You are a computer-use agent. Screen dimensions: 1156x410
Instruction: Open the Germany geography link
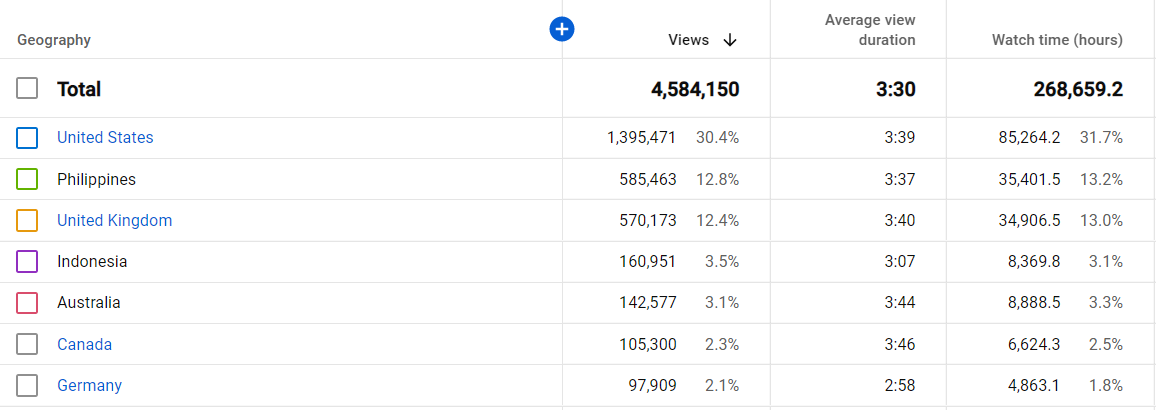click(x=89, y=386)
